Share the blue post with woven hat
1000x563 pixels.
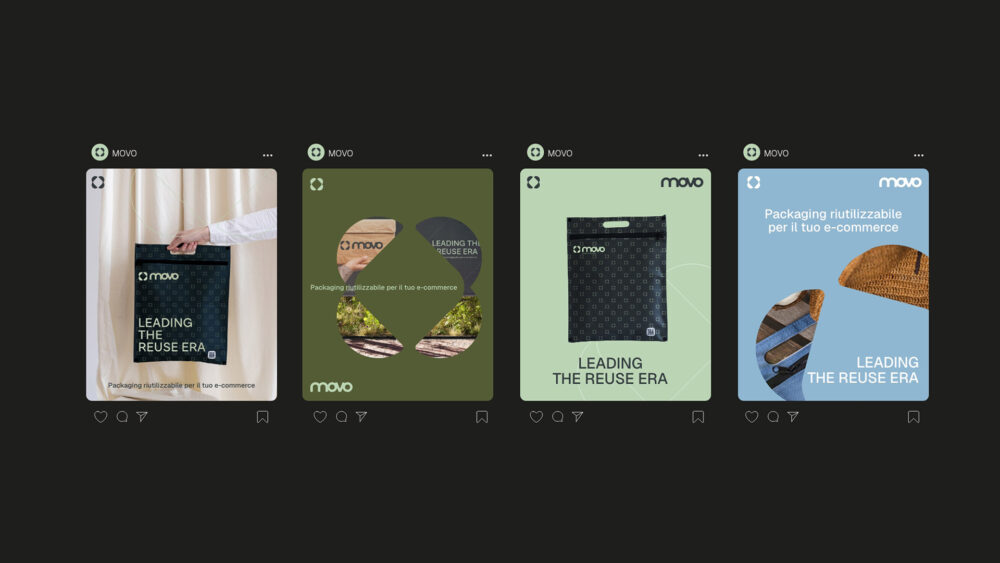point(793,416)
